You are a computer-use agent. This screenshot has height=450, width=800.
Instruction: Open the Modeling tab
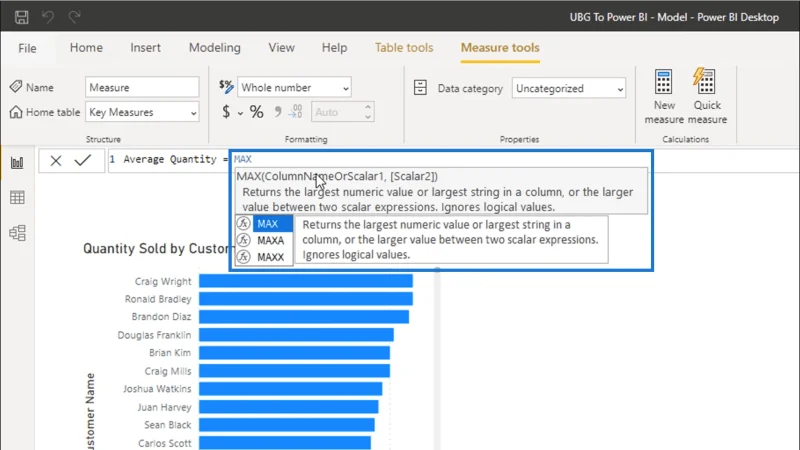[x=215, y=47]
